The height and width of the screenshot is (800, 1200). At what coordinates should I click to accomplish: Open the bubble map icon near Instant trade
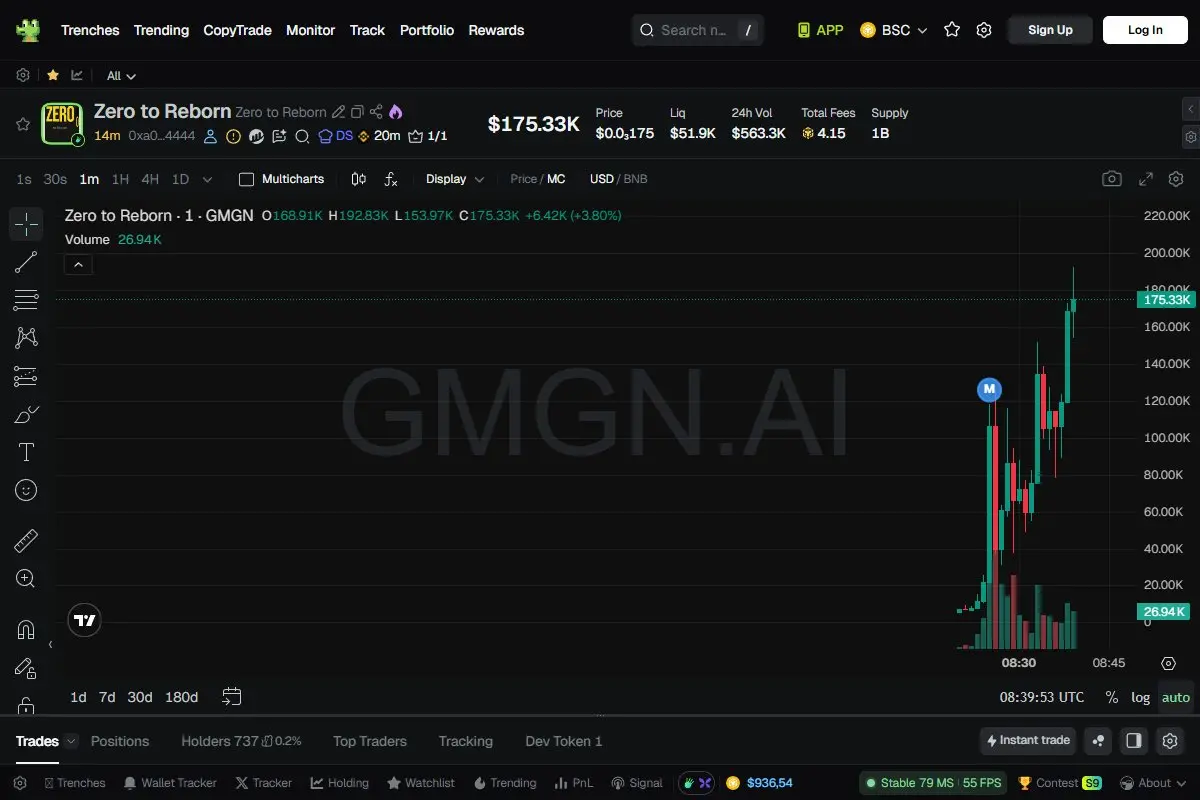coord(1098,741)
